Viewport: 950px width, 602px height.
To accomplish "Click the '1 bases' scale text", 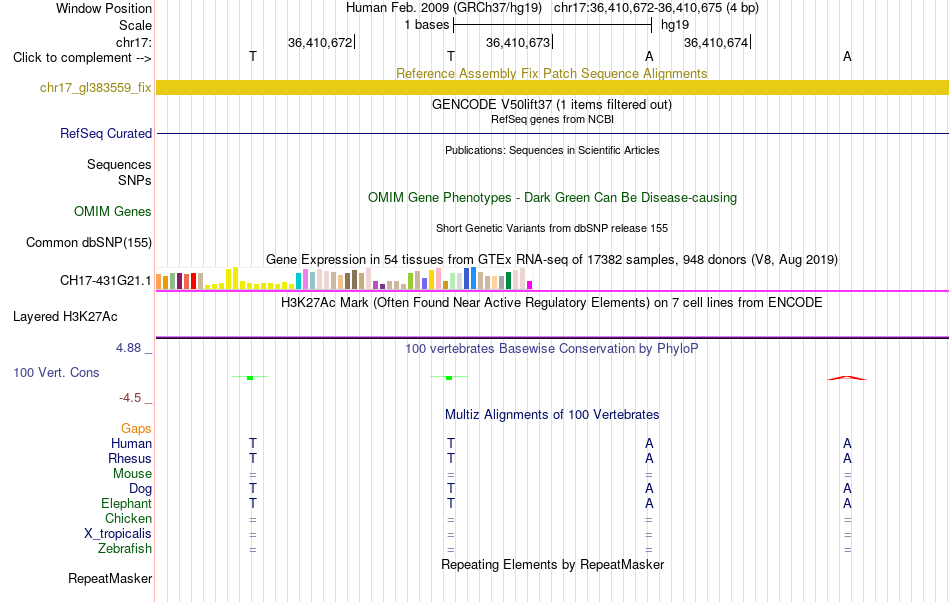I will [x=427, y=25].
